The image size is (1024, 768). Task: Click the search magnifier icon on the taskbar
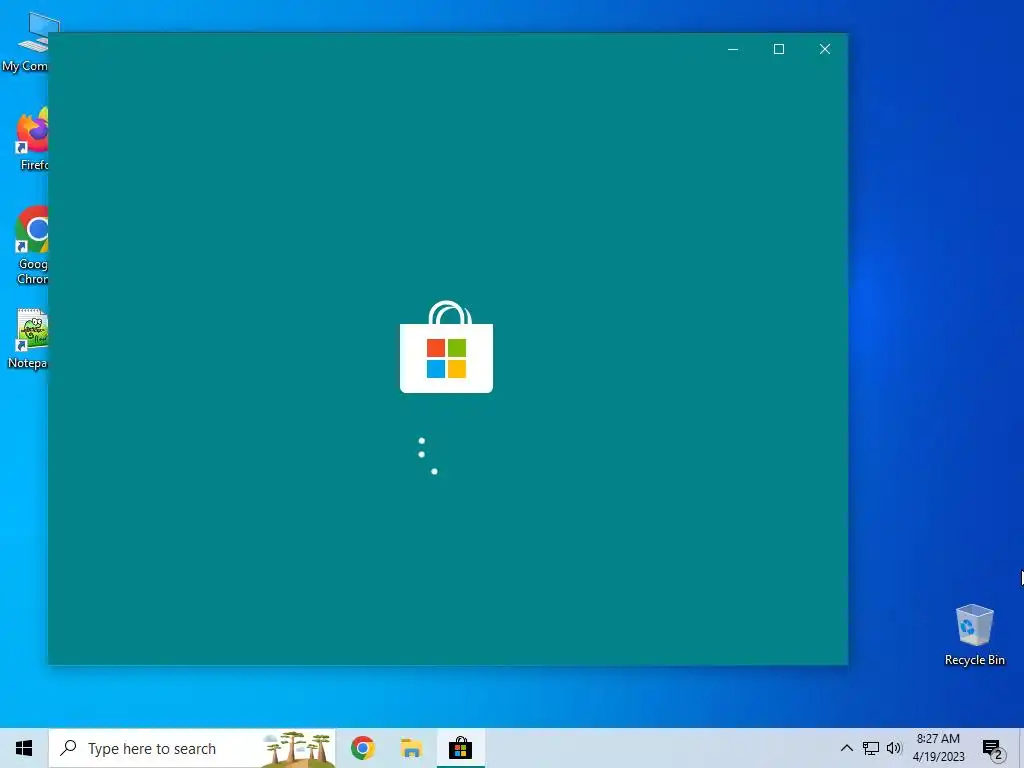coord(68,748)
